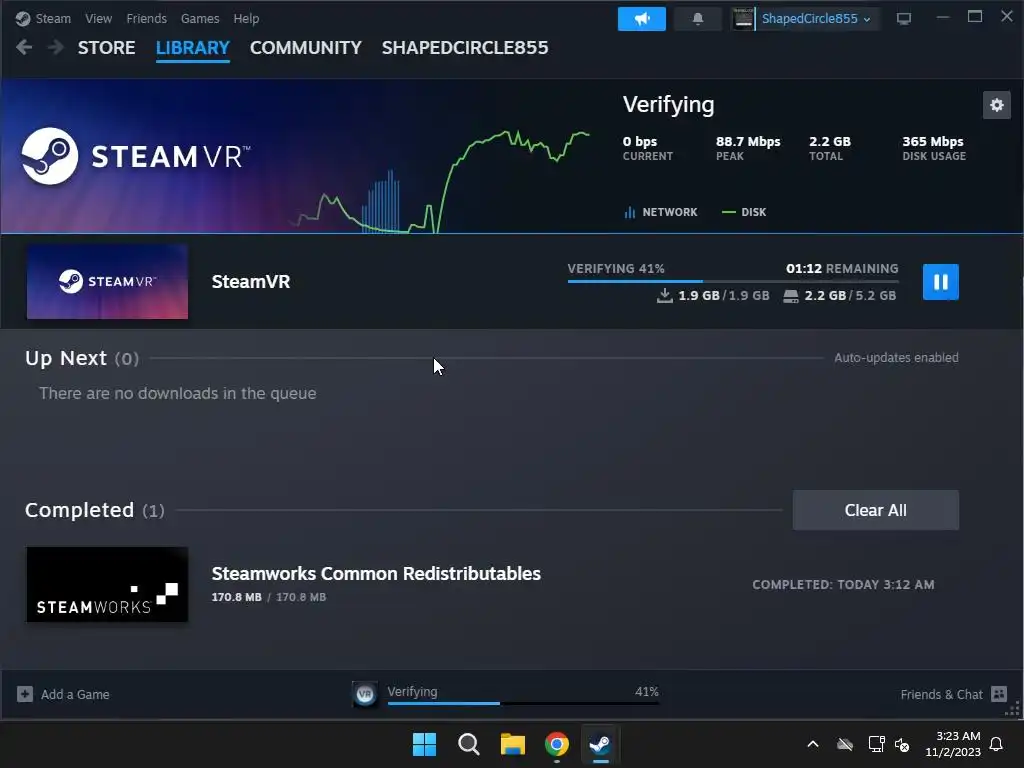Pause the SteamVR verification
Viewport: 1024px width, 768px height.
coord(940,282)
